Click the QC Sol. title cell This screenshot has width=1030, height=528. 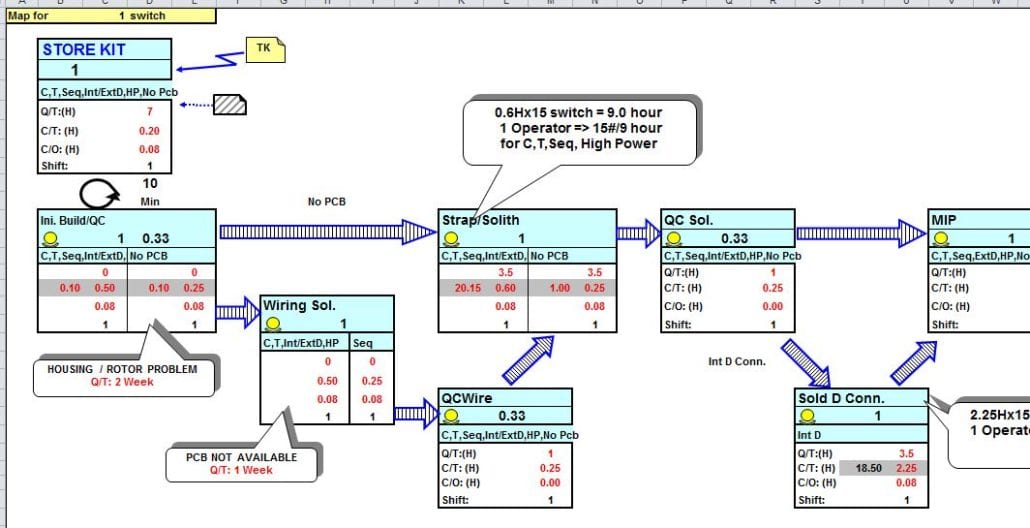[x=728, y=221]
